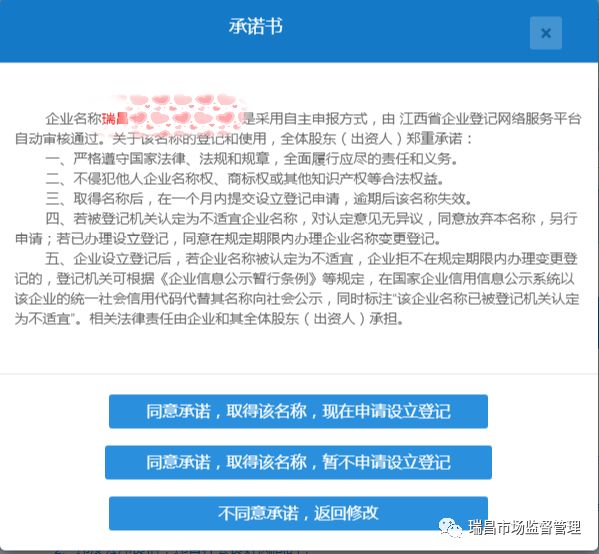
Task: Click 同意承诺,取得该名称,现在申请设立登记 button
Action: click(x=298, y=411)
